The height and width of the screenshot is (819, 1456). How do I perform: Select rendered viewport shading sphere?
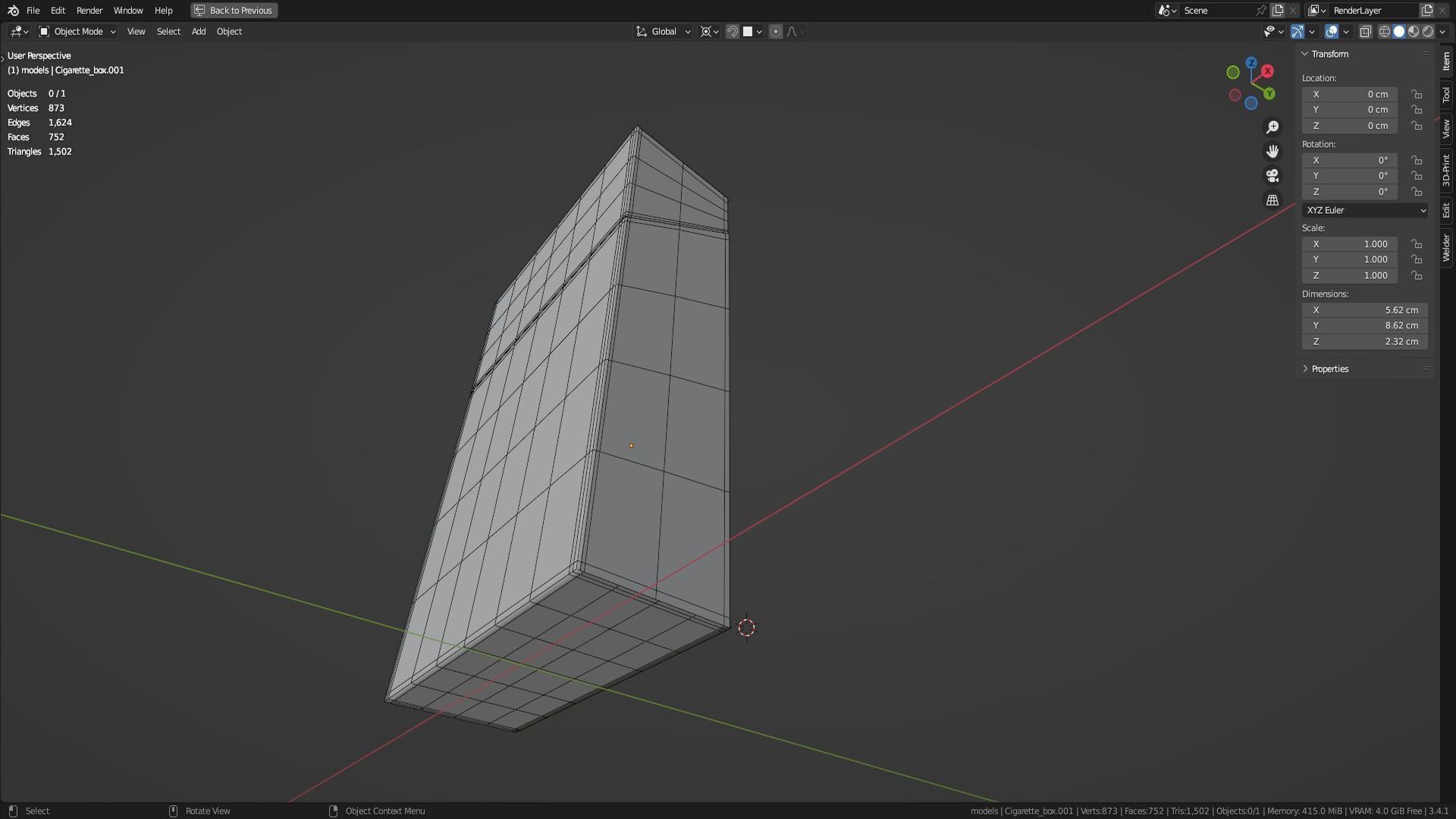pos(1429,31)
